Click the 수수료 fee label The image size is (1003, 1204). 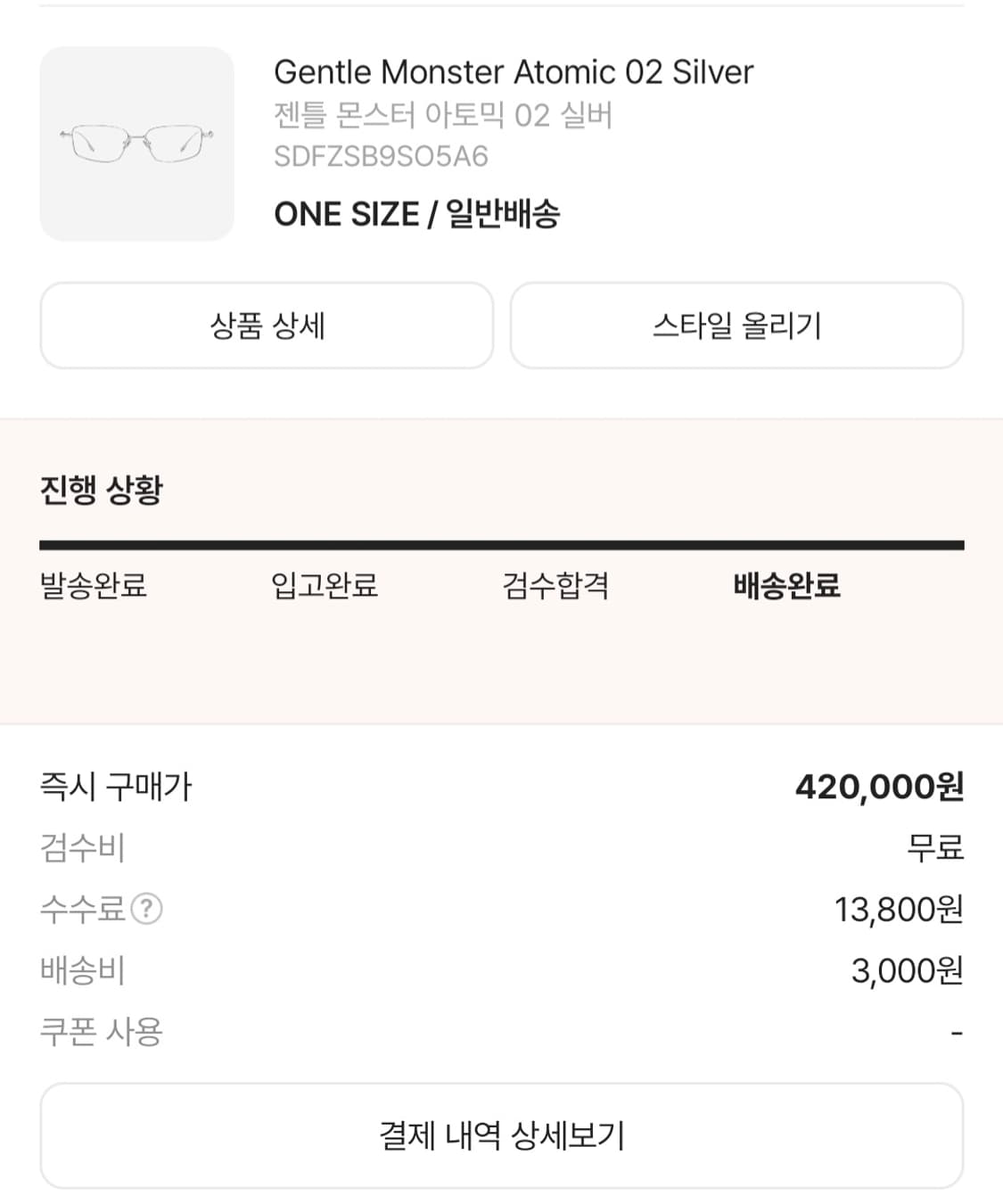pos(82,909)
